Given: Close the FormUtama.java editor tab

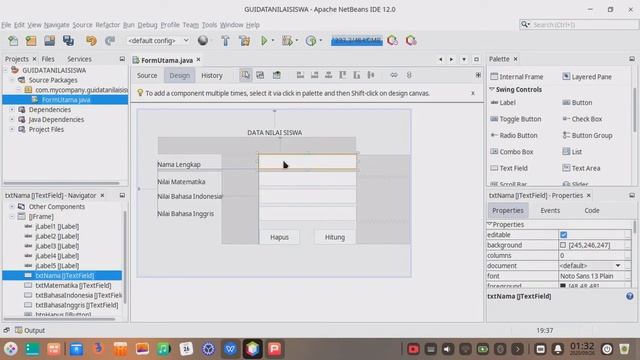Looking at the screenshot, I should coord(198,60).
